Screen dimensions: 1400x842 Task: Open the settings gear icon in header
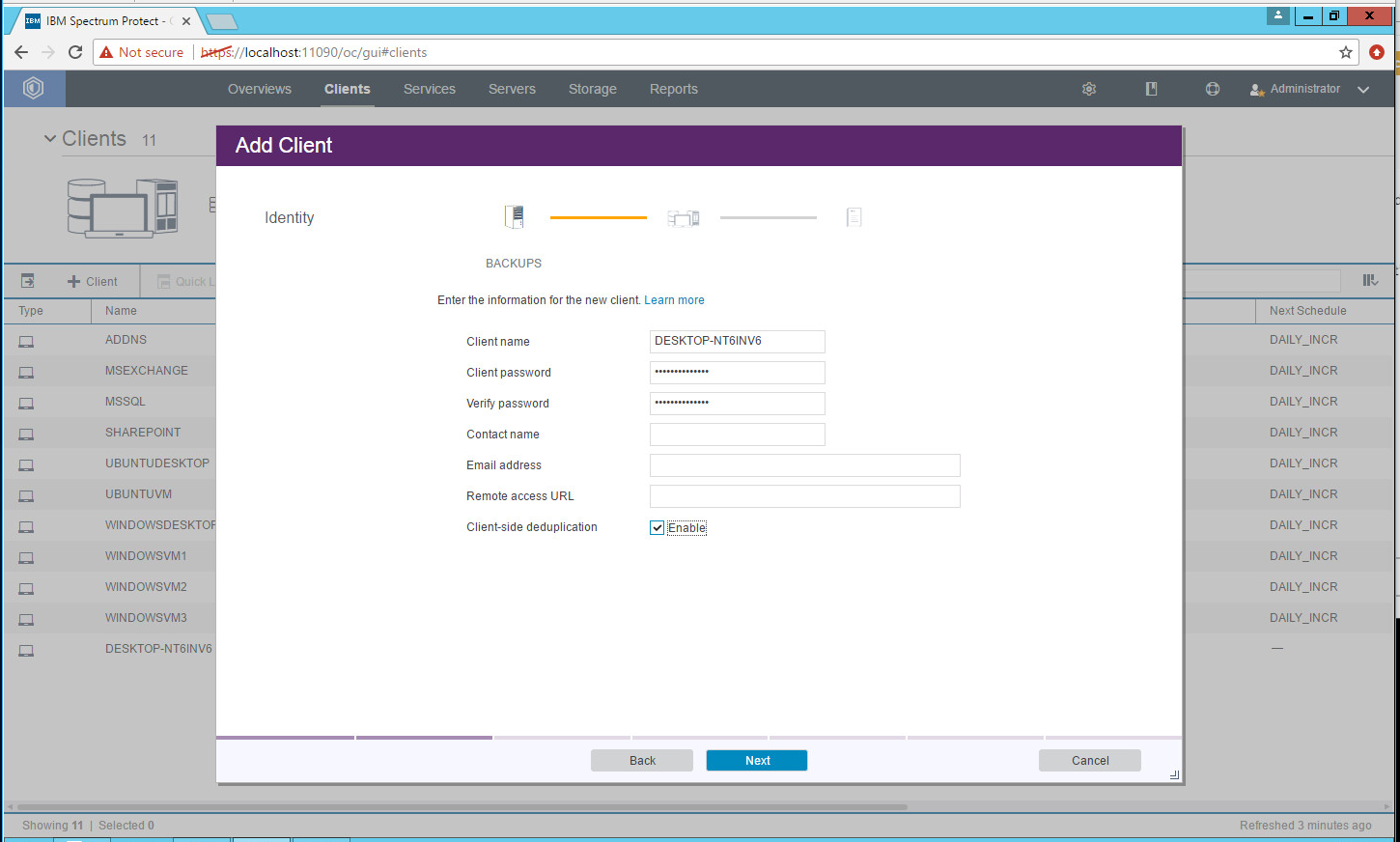pyautogui.click(x=1089, y=89)
